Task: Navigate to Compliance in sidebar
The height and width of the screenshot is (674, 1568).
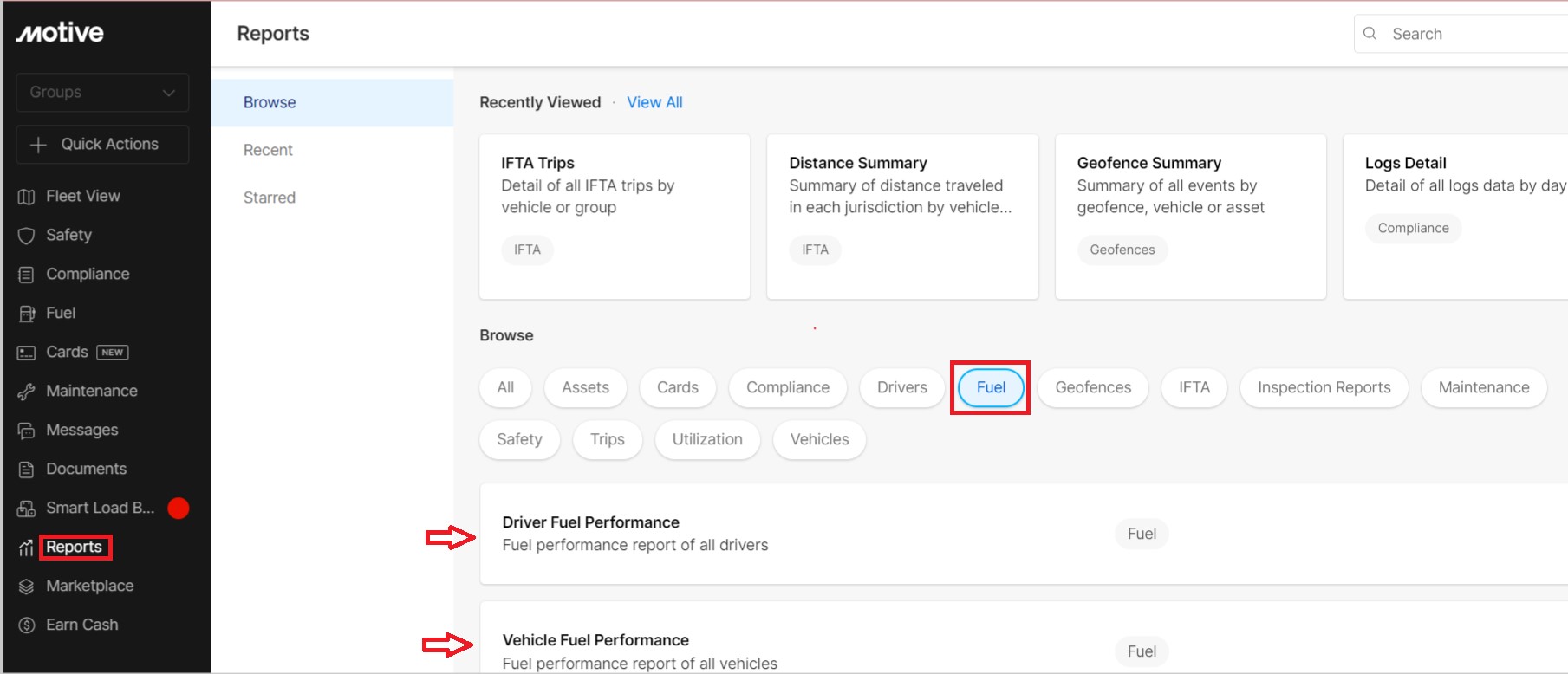Action: click(x=88, y=275)
